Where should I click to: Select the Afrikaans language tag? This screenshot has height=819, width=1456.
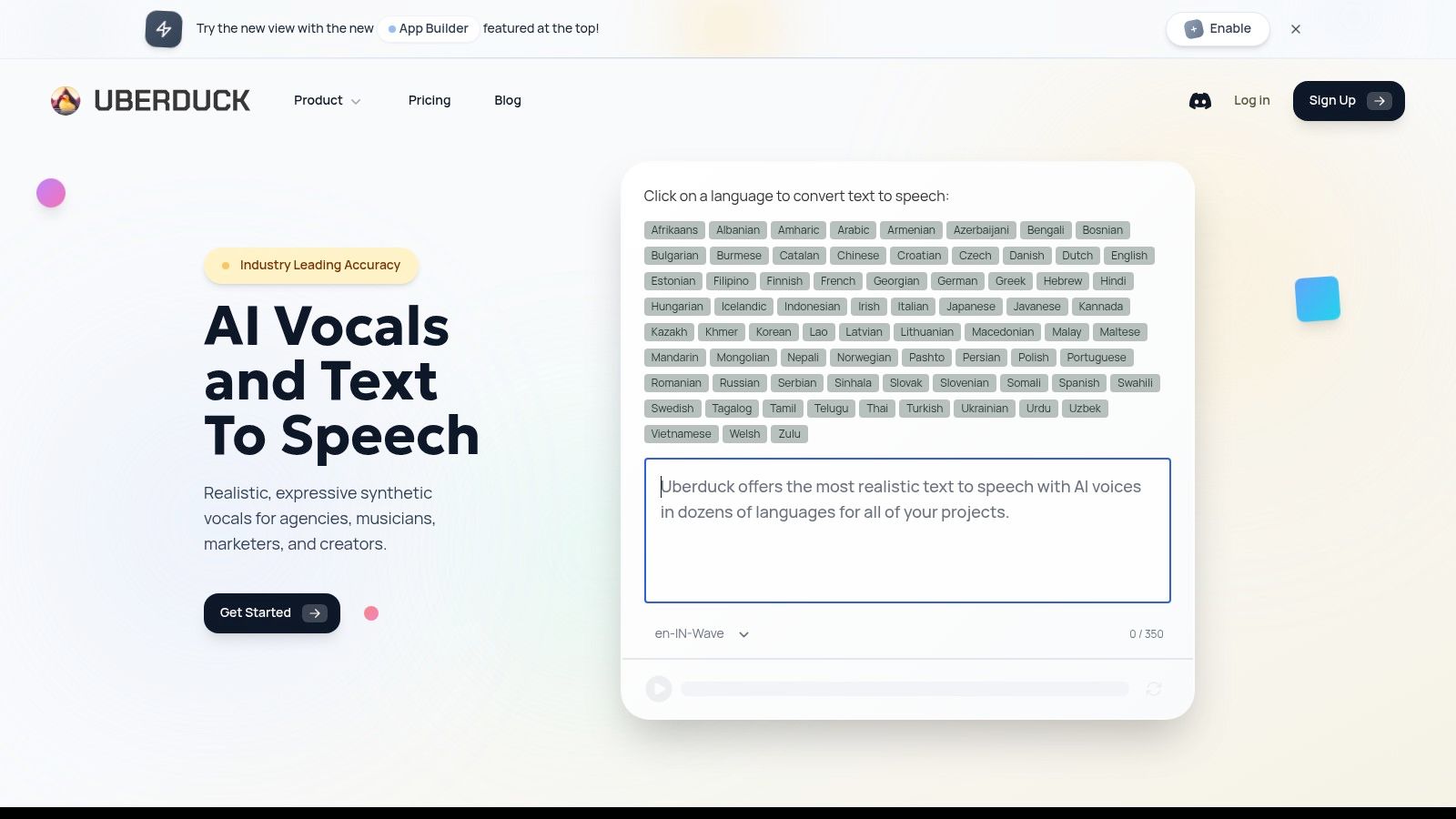pyautogui.click(x=674, y=230)
